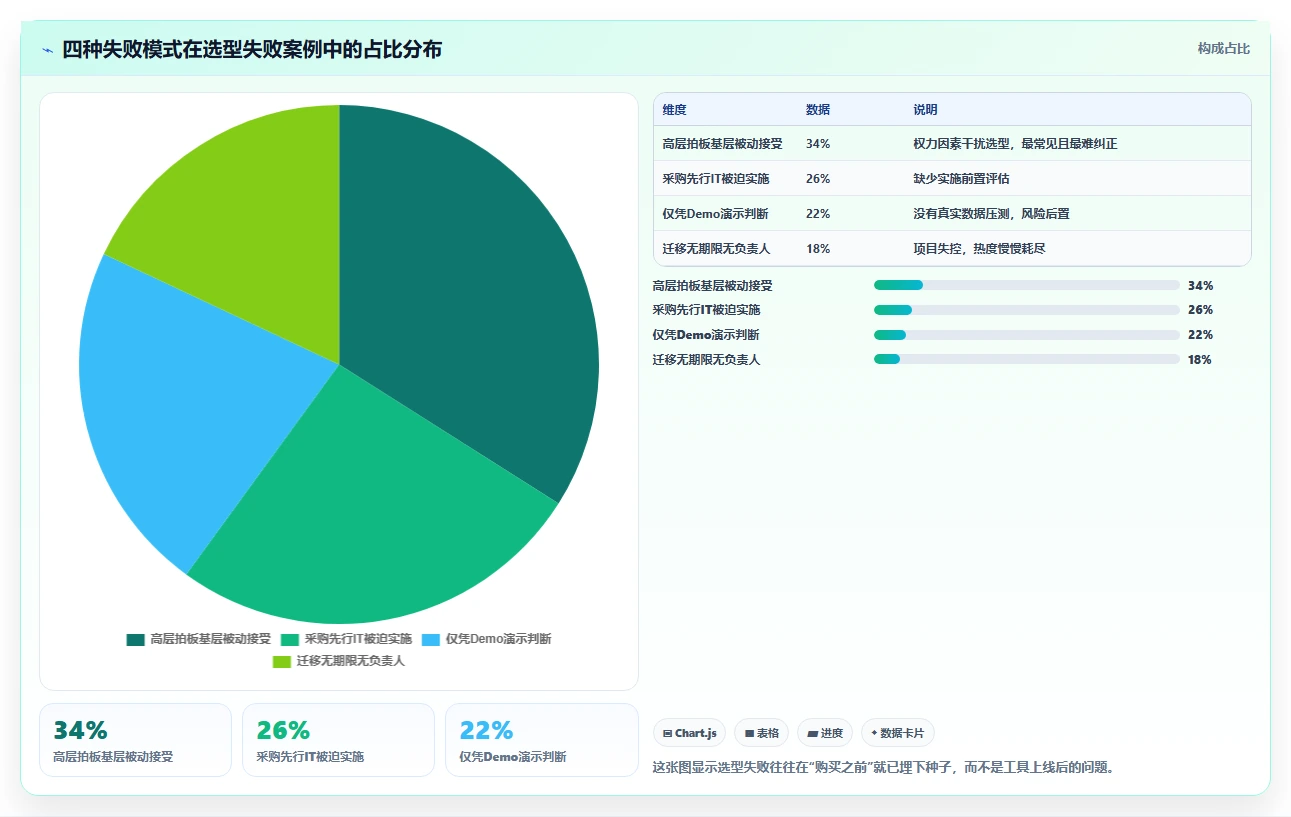The width and height of the screenshot is (1291, 817).
Task: Select table cell 高层拍板基层被动接受
Action: 722,144
